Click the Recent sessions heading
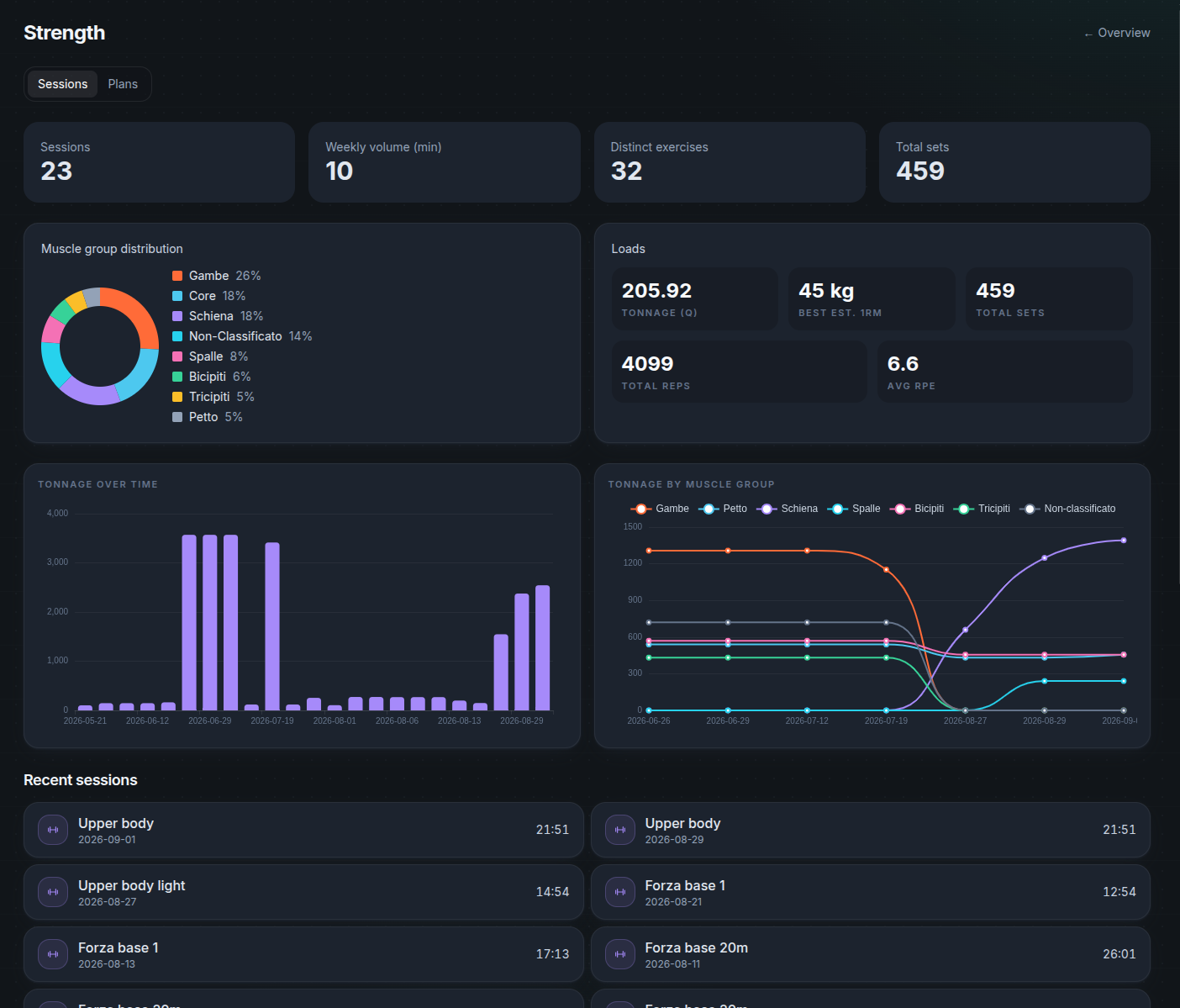1180x1008 pixels. pos(81,780)
